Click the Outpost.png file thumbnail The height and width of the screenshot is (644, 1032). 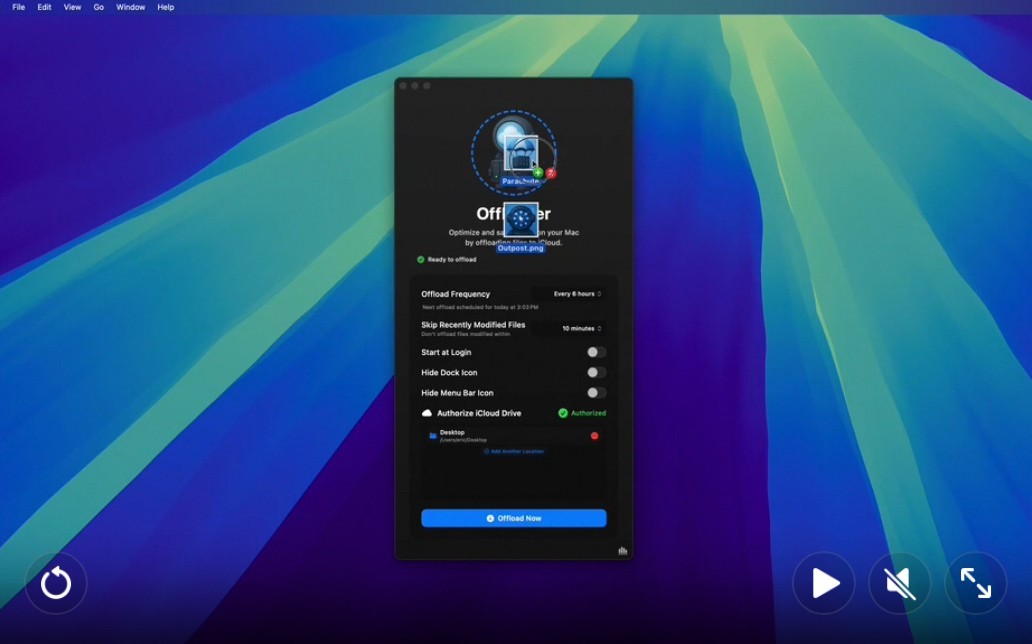coord(521,220)
